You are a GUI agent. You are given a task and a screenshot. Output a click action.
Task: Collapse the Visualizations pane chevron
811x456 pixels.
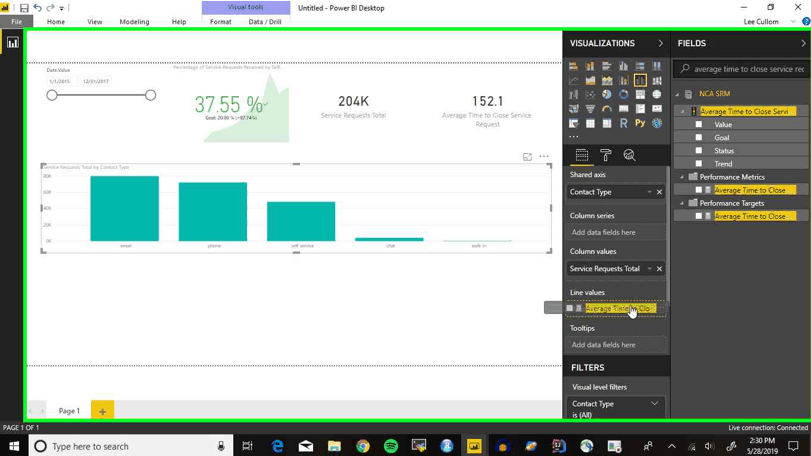tap(660, 43)
